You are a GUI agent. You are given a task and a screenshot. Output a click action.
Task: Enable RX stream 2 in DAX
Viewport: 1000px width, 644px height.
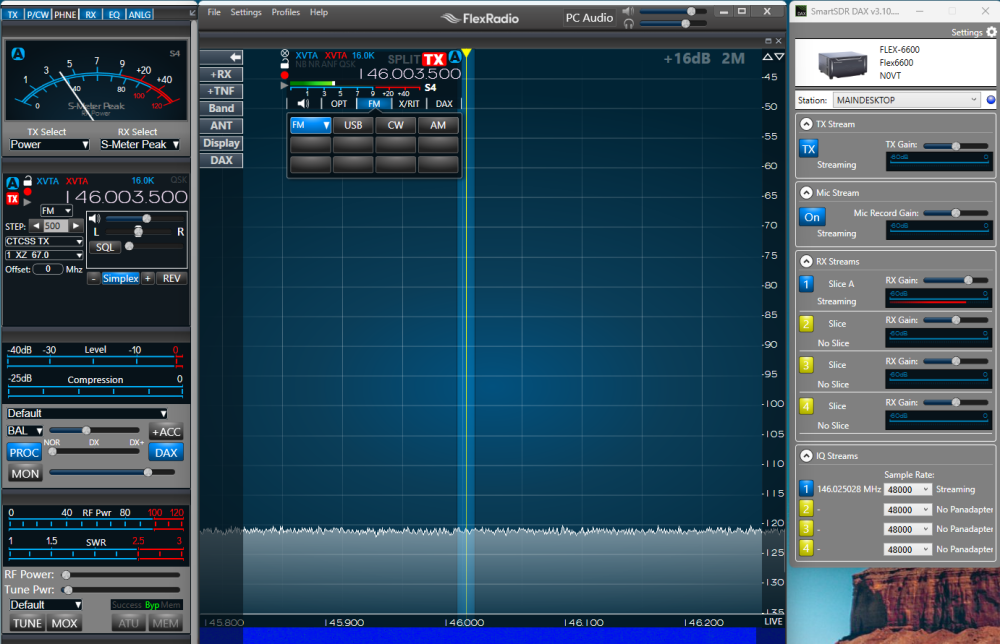coord(806,324)
